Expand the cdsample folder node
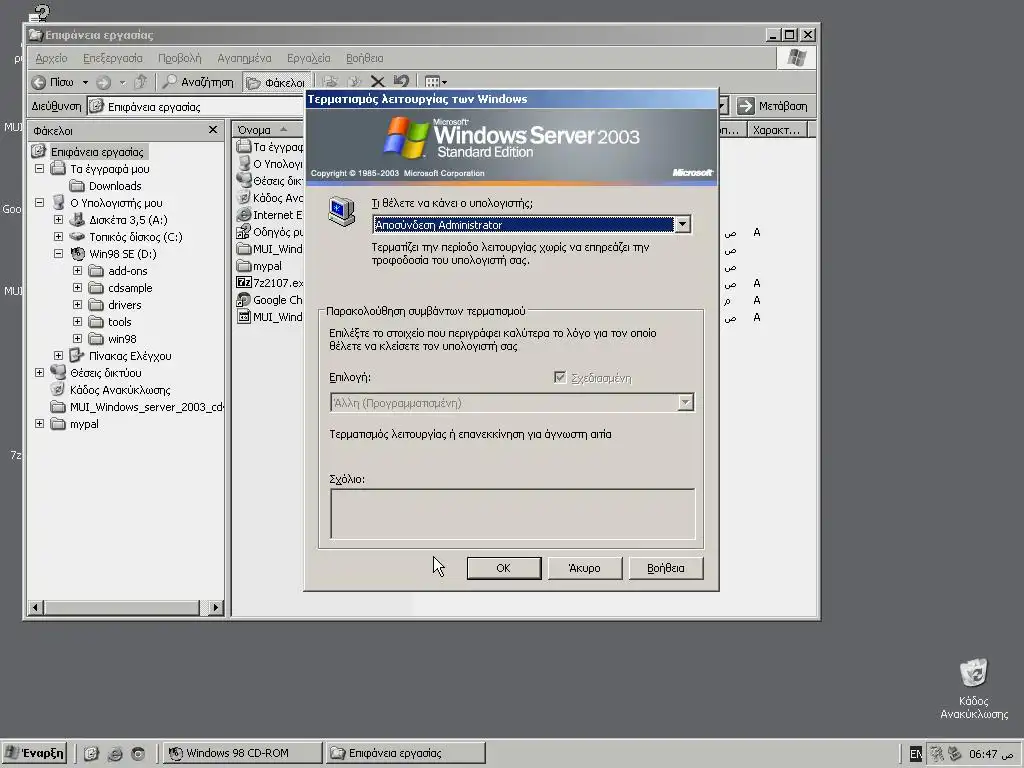Image resolution: width=1024 pixels, height=768 pixels. pyautogui.click(x=77, y=287)
